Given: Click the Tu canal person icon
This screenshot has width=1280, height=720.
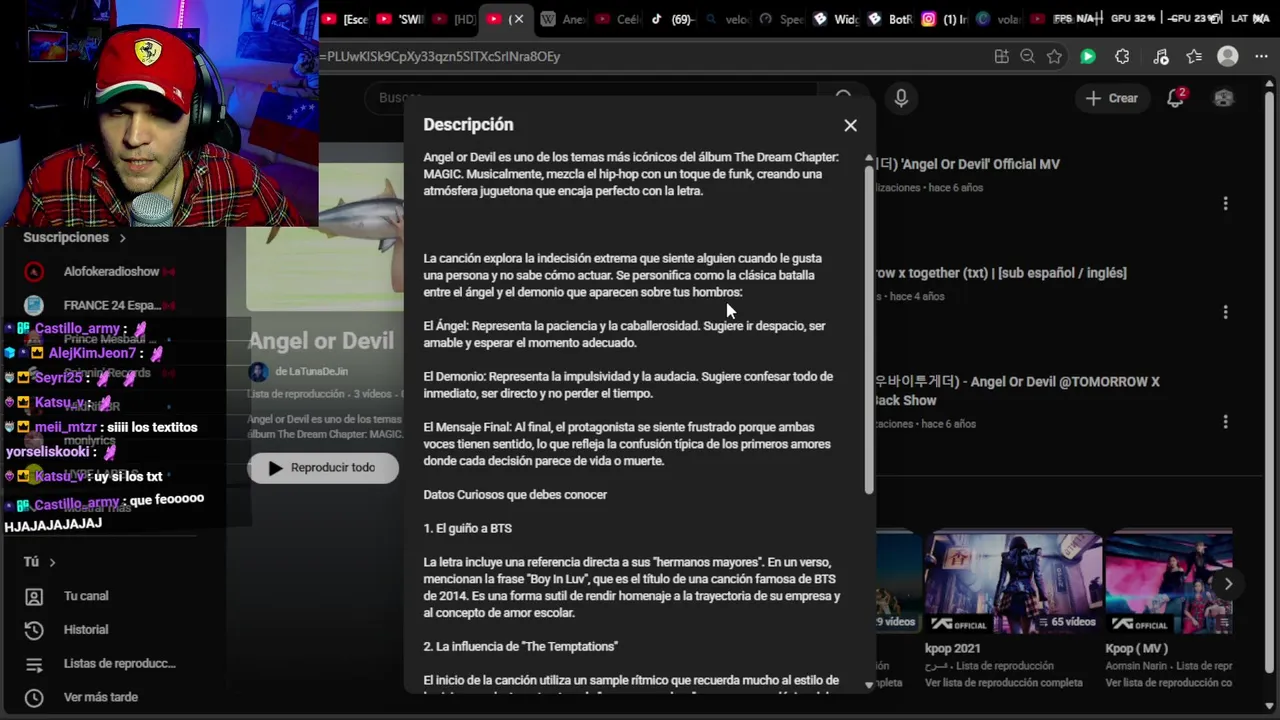Looking at the screenshot, I should click(x=34, y=596).
